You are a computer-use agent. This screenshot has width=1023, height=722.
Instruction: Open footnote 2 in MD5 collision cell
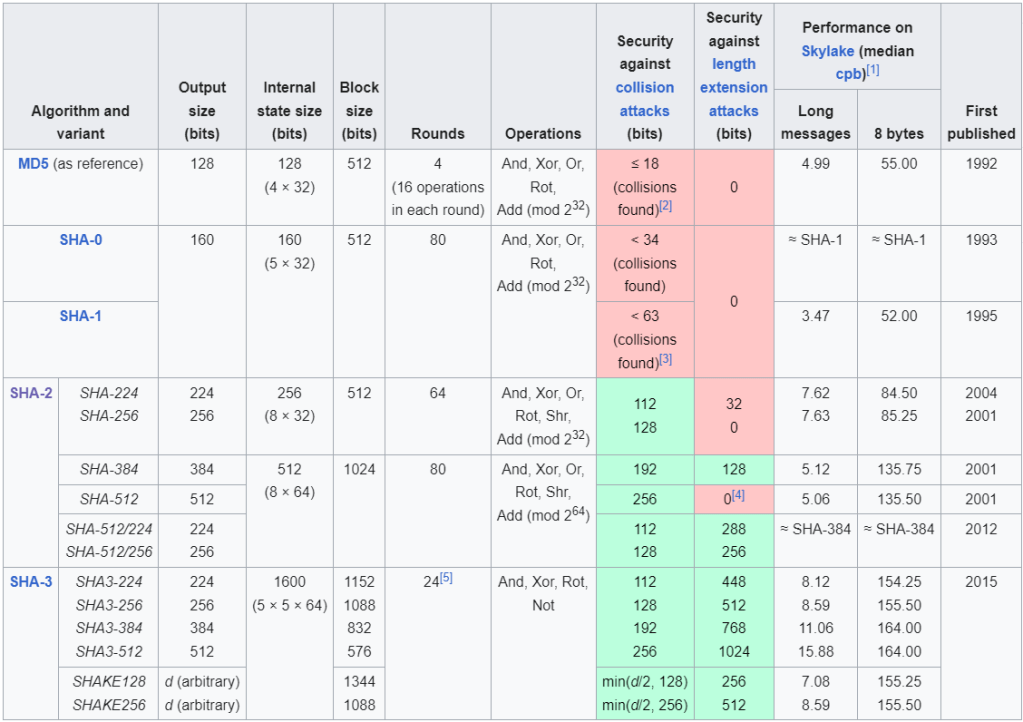[x=665, y=205]
